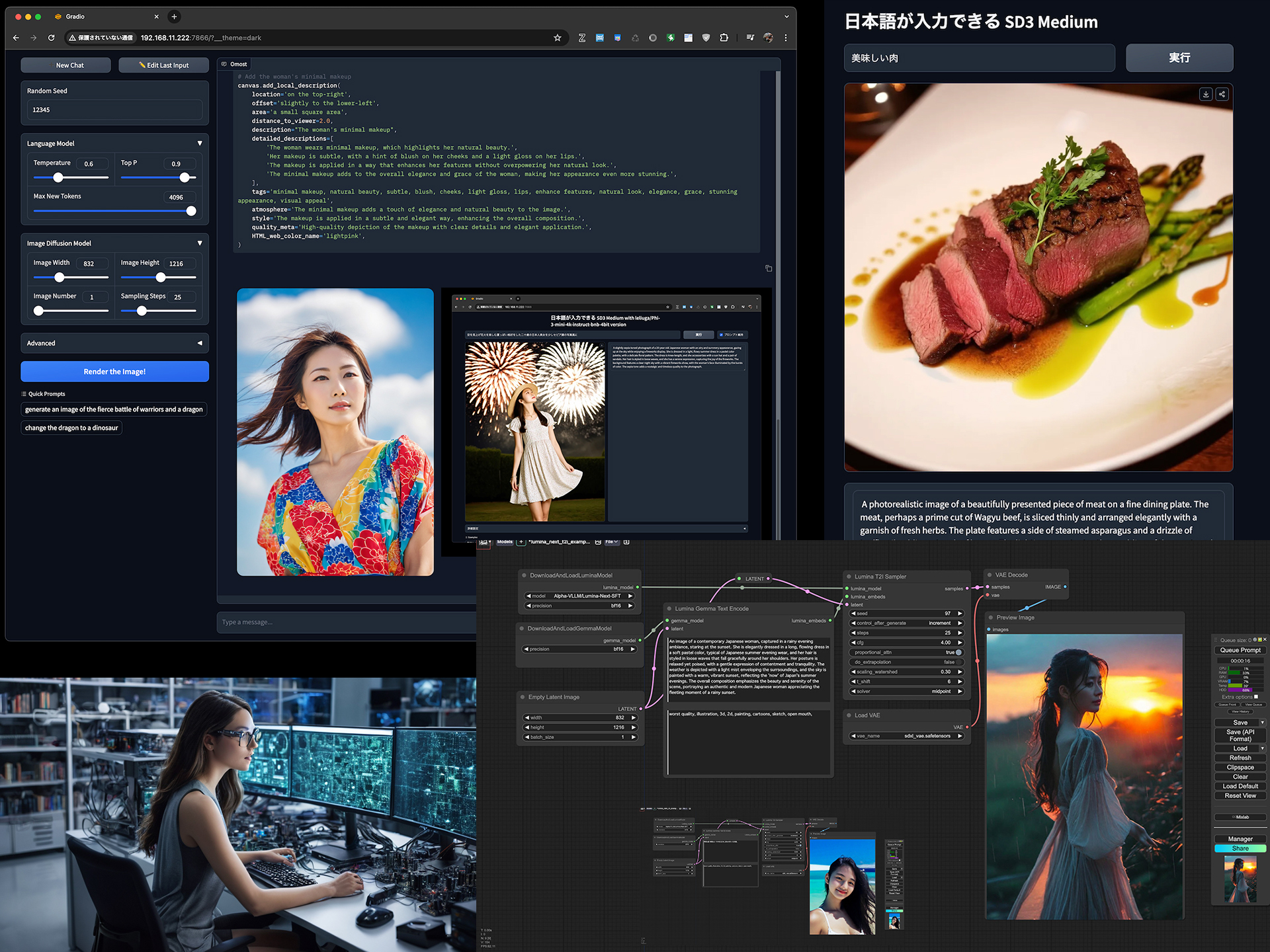This screenshot has height=952, width=1270.
Task: Change the solver midpoint option
Action: click(906, 692)
